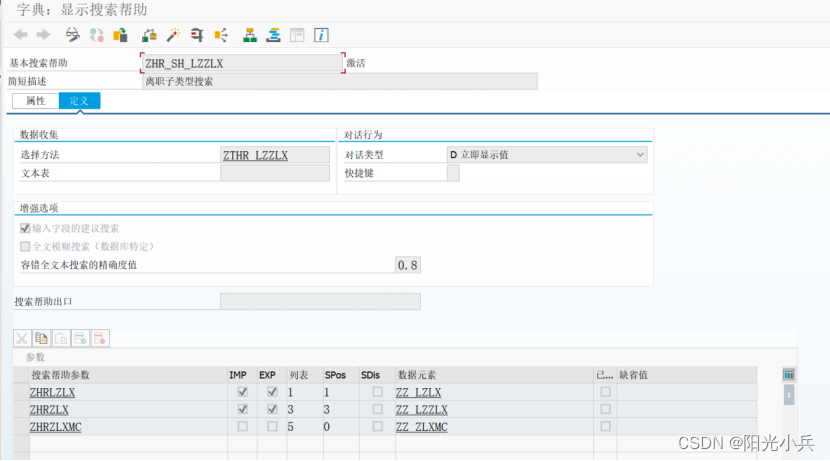Toggle IMP checkbox for ZHRZLX row
The image size is (830, 461).
pyautogui.click(x=242, y=409)
